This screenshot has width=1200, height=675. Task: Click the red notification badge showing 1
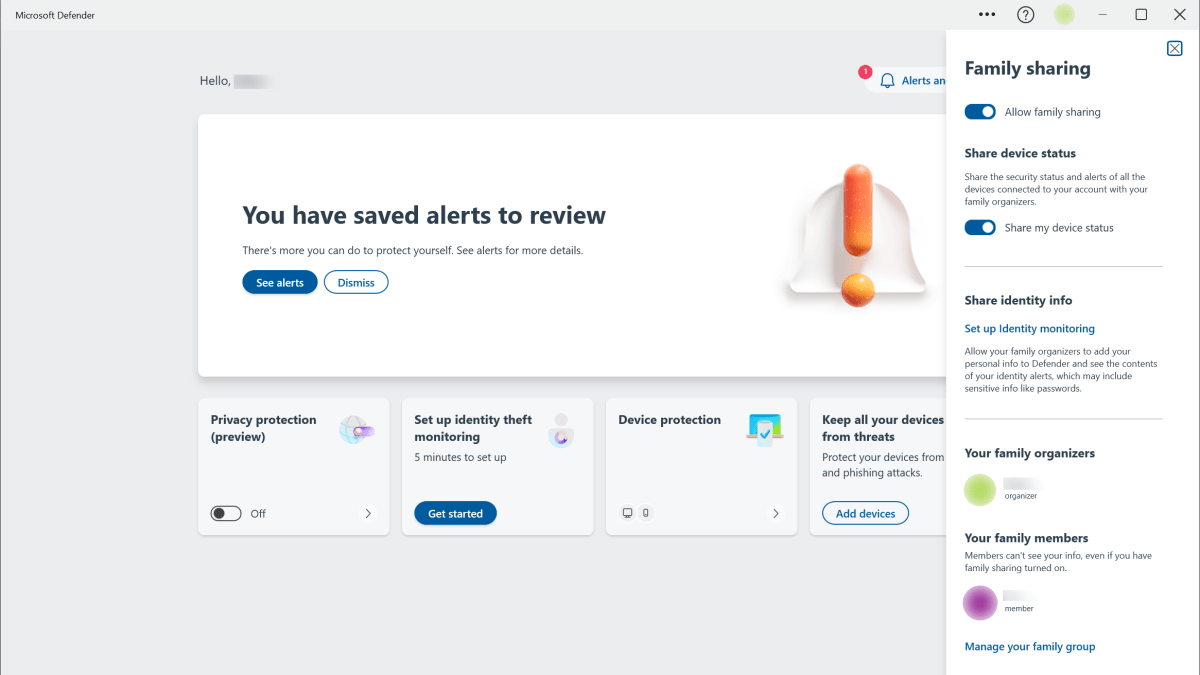coord(865,72)
